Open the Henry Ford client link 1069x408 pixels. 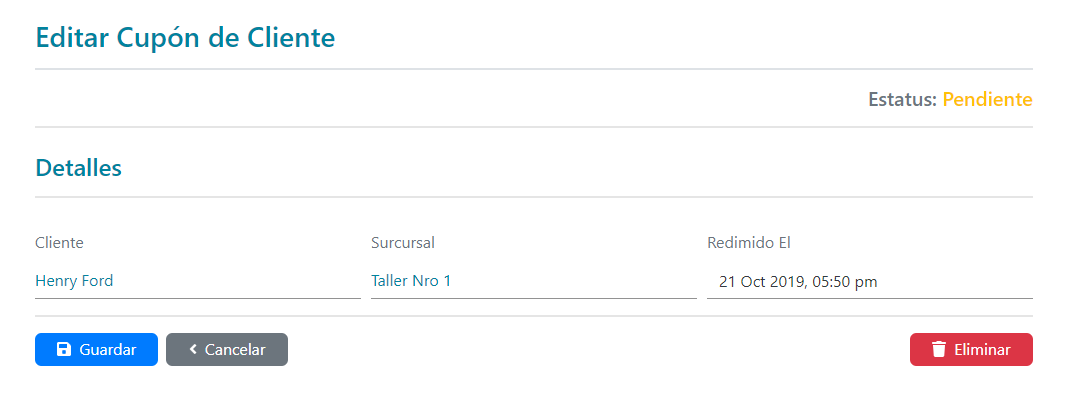click(x=74, y=281)
